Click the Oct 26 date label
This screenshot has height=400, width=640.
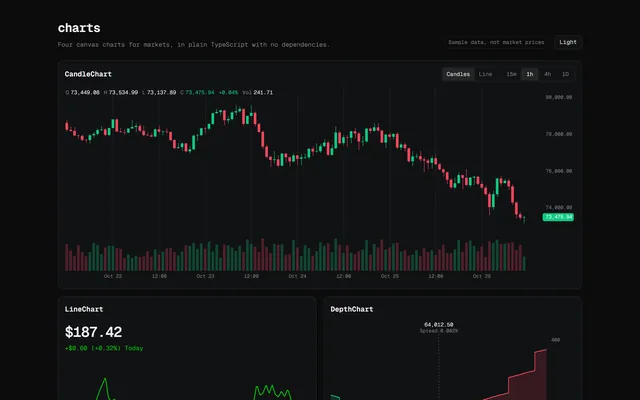(482, 276)
